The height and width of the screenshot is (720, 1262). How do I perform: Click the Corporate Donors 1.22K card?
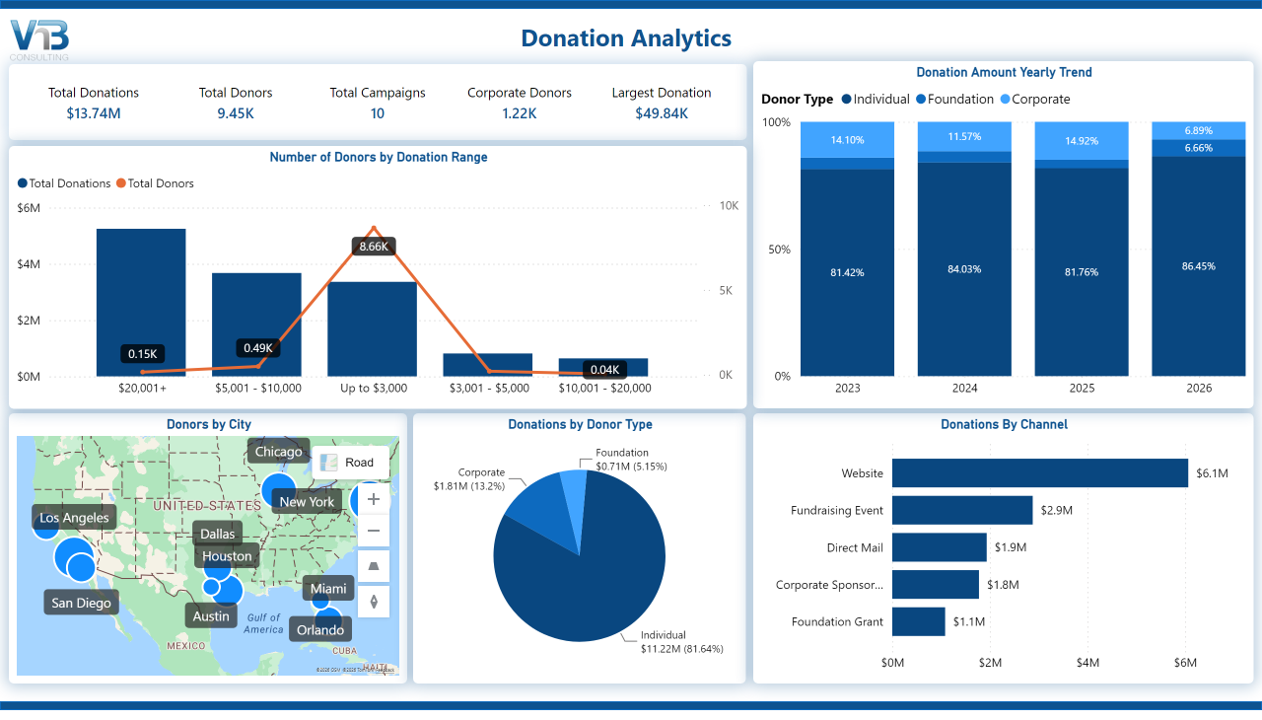pyautogui.click(x=519, y=103)
